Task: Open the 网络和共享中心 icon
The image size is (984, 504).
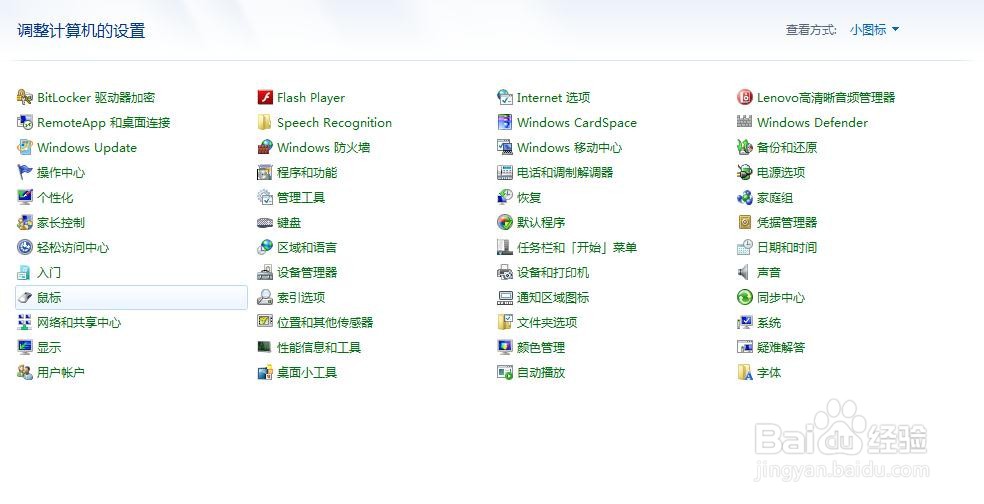Action: coord(24,323)
